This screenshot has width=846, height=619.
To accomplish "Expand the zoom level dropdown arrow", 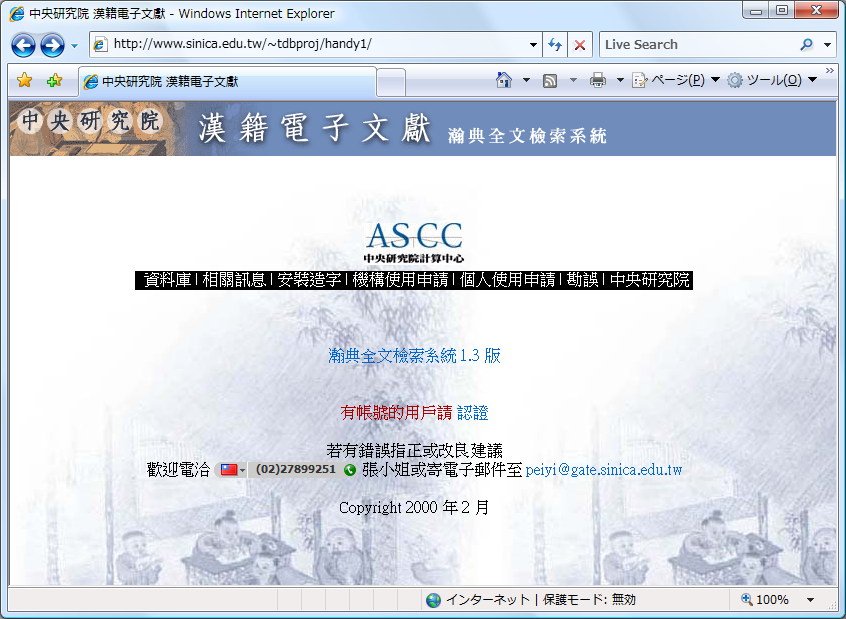I will click(810, 600).
